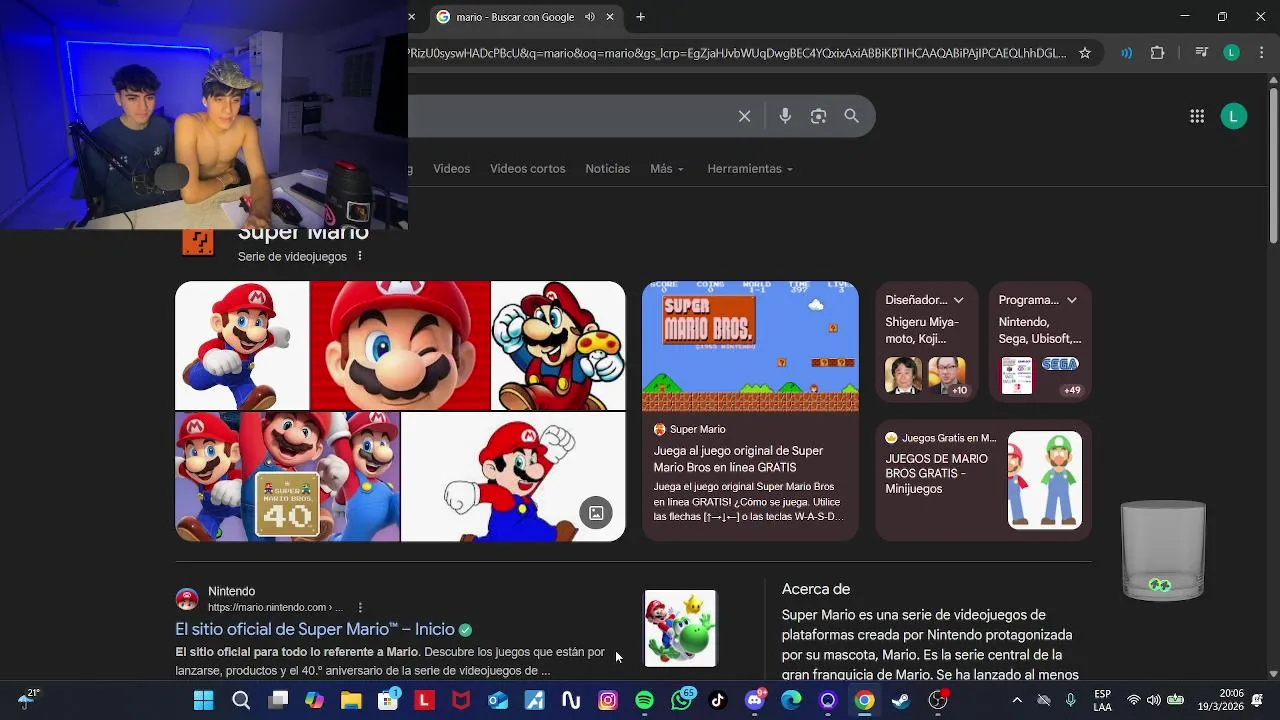Click the magnifier search button
The height and width of the screenshot is (720, 1280).
coord(851,116)
